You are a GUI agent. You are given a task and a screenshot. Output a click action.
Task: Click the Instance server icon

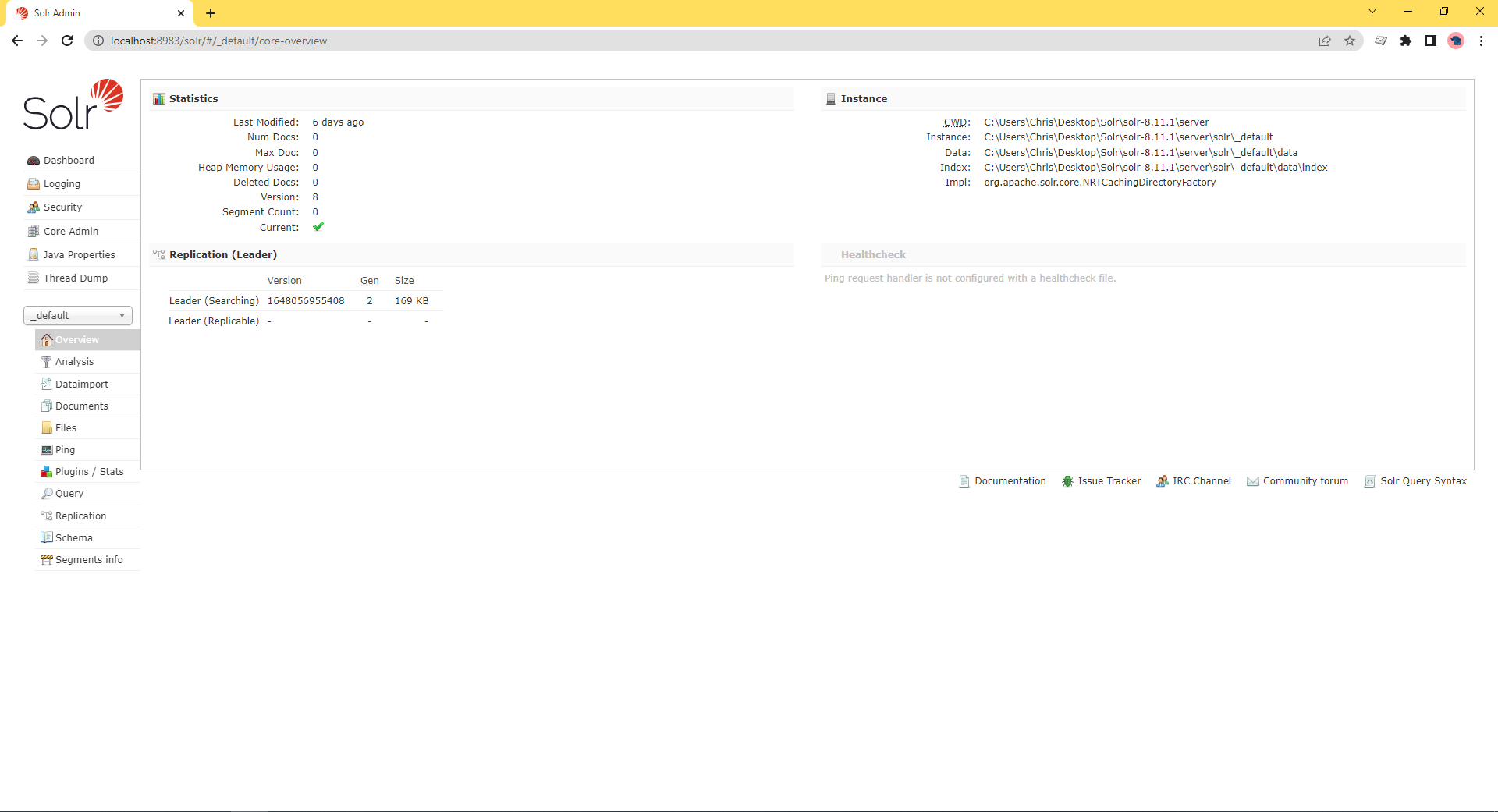[831, 98]
